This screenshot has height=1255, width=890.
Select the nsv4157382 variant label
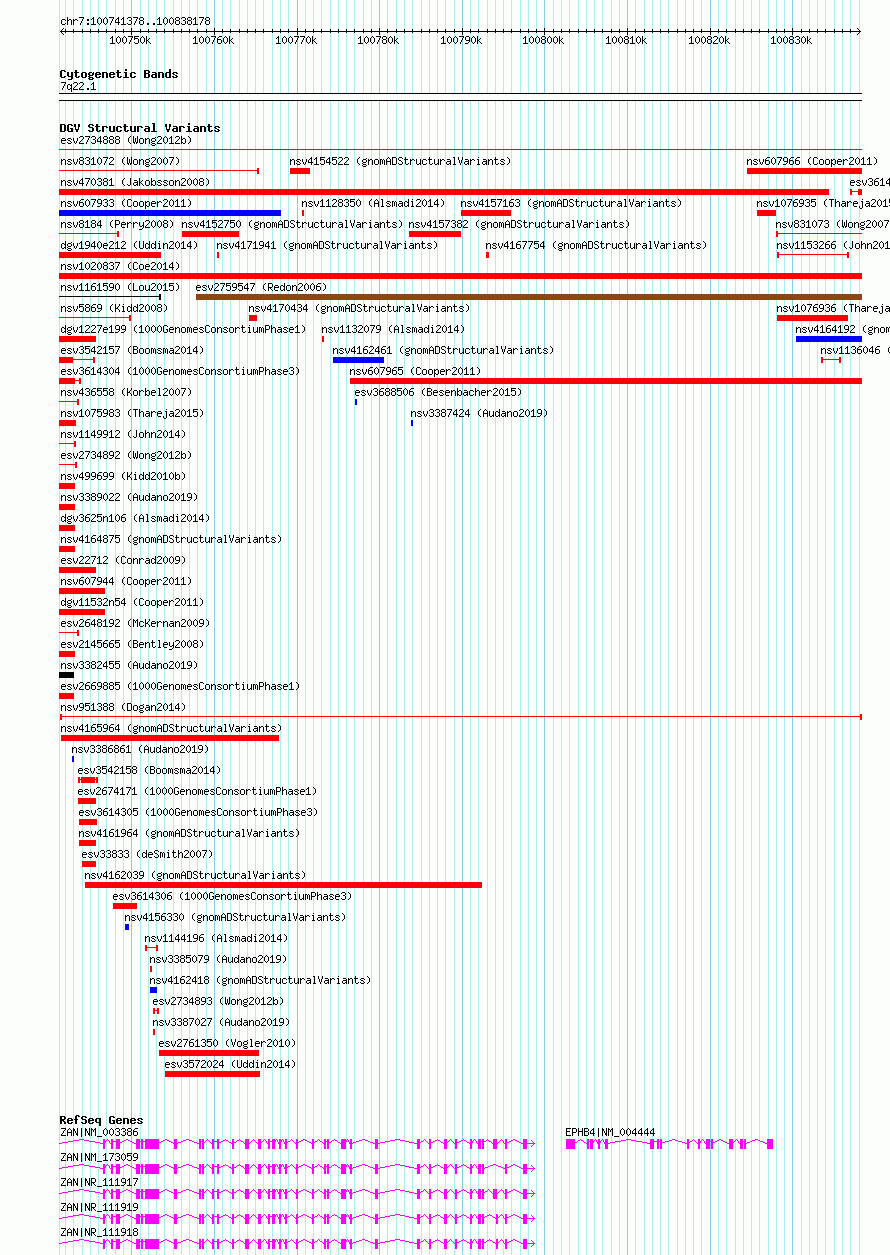coord(519,225)
